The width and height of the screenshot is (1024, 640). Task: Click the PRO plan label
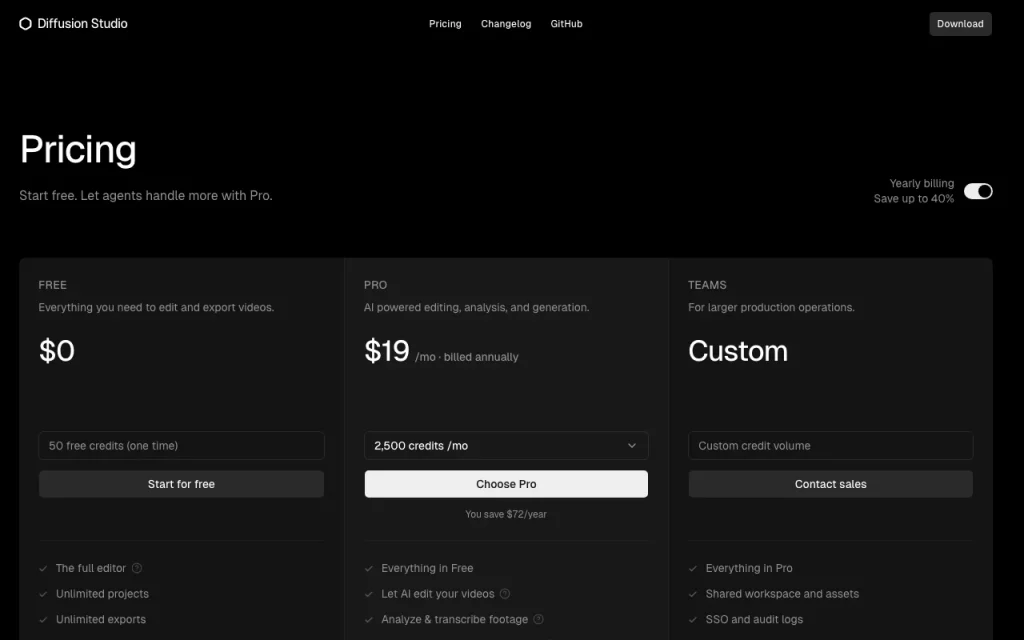pos(376,285)
